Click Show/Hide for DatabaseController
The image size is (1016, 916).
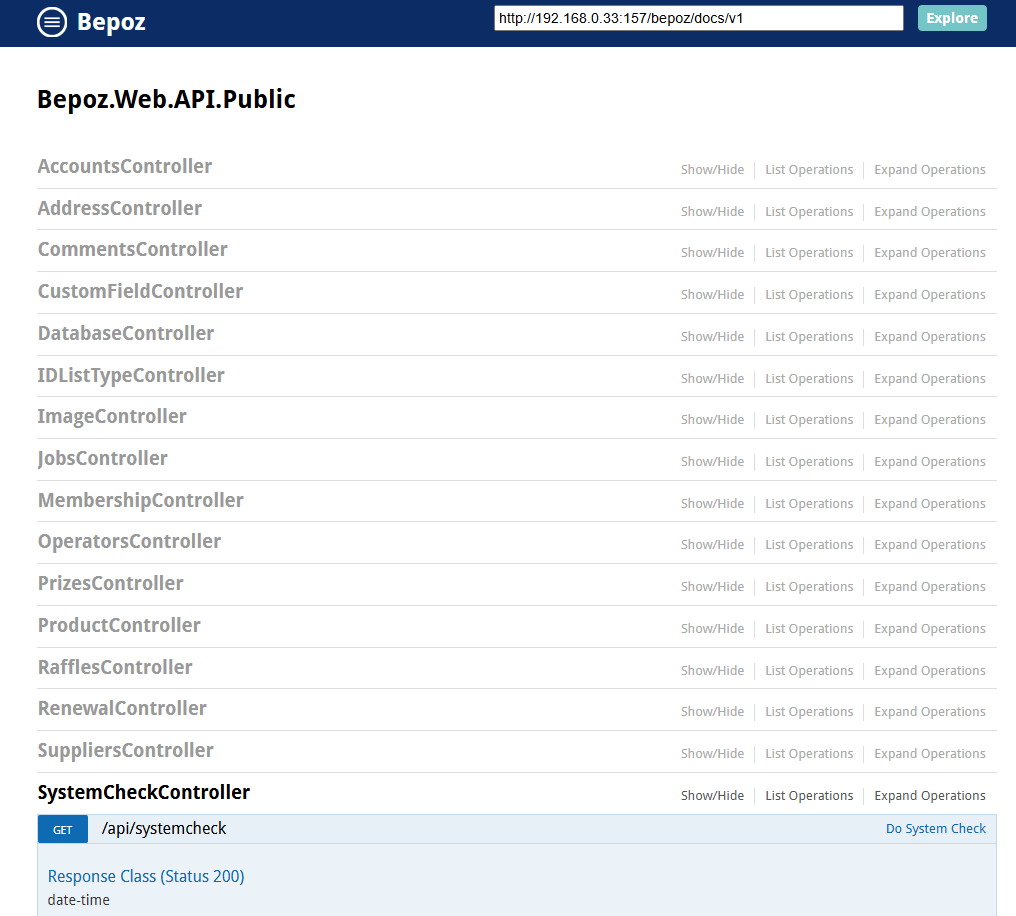712,337
